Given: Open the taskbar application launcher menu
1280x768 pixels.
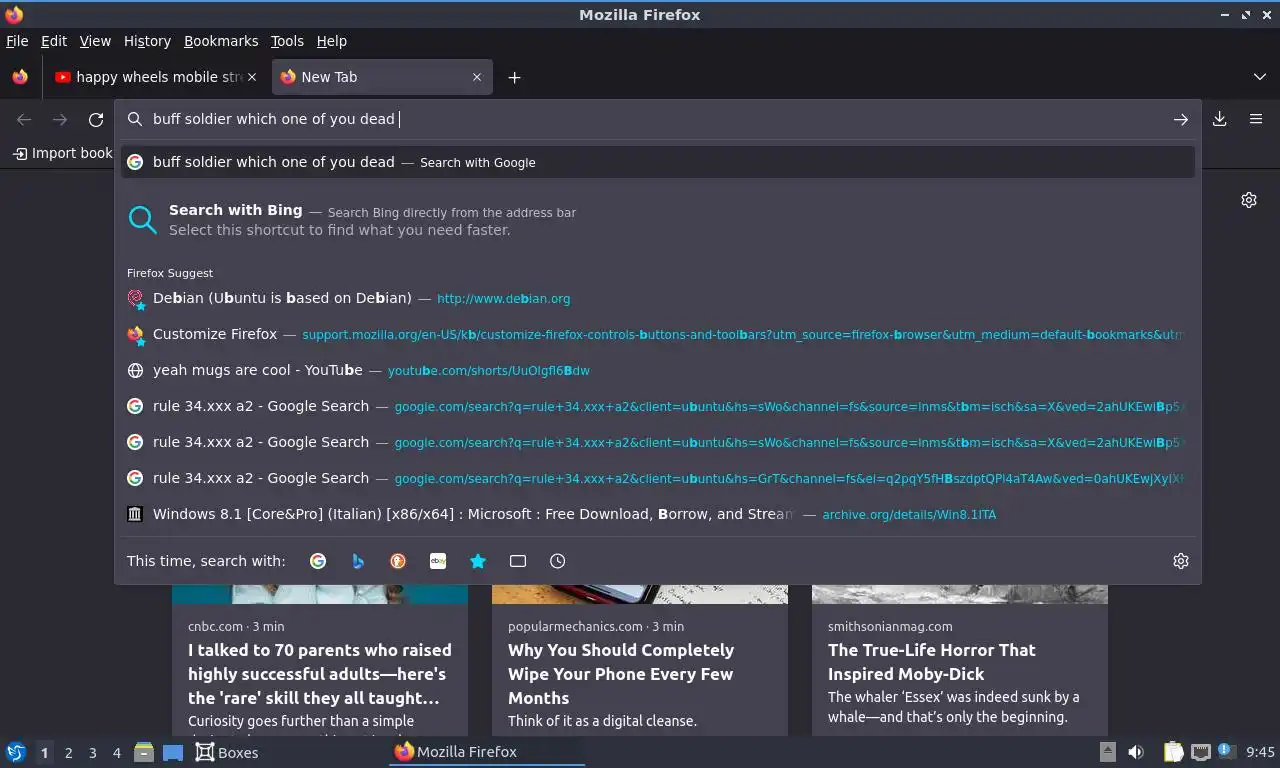Looking at the screenshot, I should (16, 752).
